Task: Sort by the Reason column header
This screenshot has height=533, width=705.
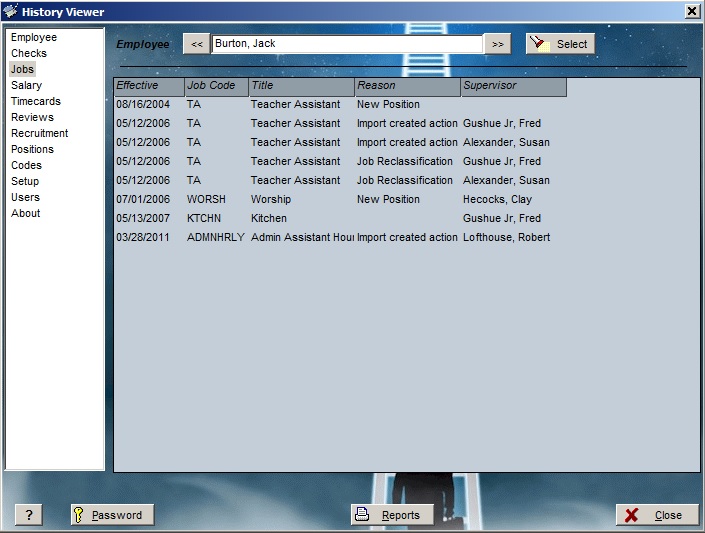Action: pyautogui.click(x=408, y=87)
